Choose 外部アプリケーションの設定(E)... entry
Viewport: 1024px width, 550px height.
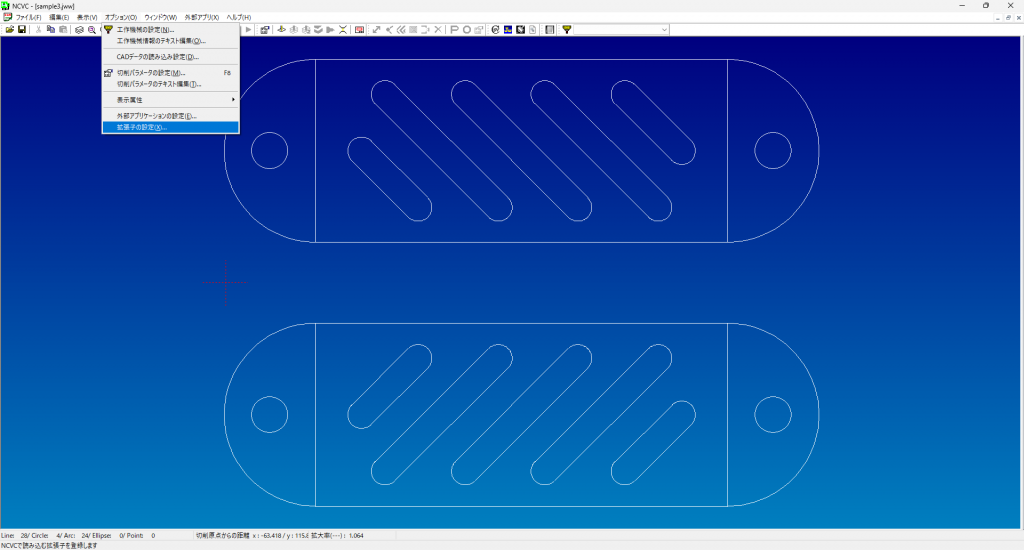pos(170,116)
